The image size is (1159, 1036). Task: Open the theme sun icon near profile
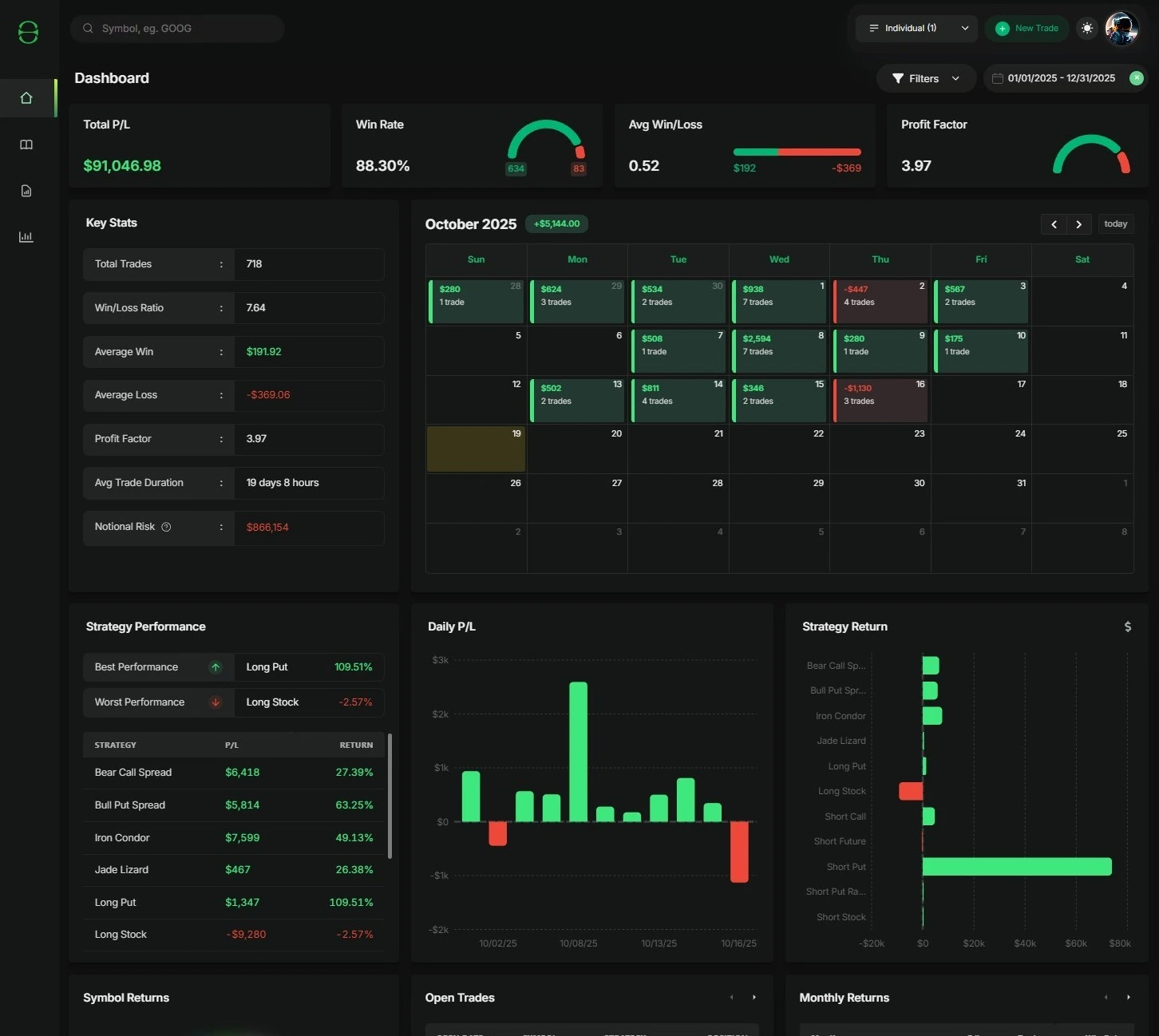(1086, 28)
